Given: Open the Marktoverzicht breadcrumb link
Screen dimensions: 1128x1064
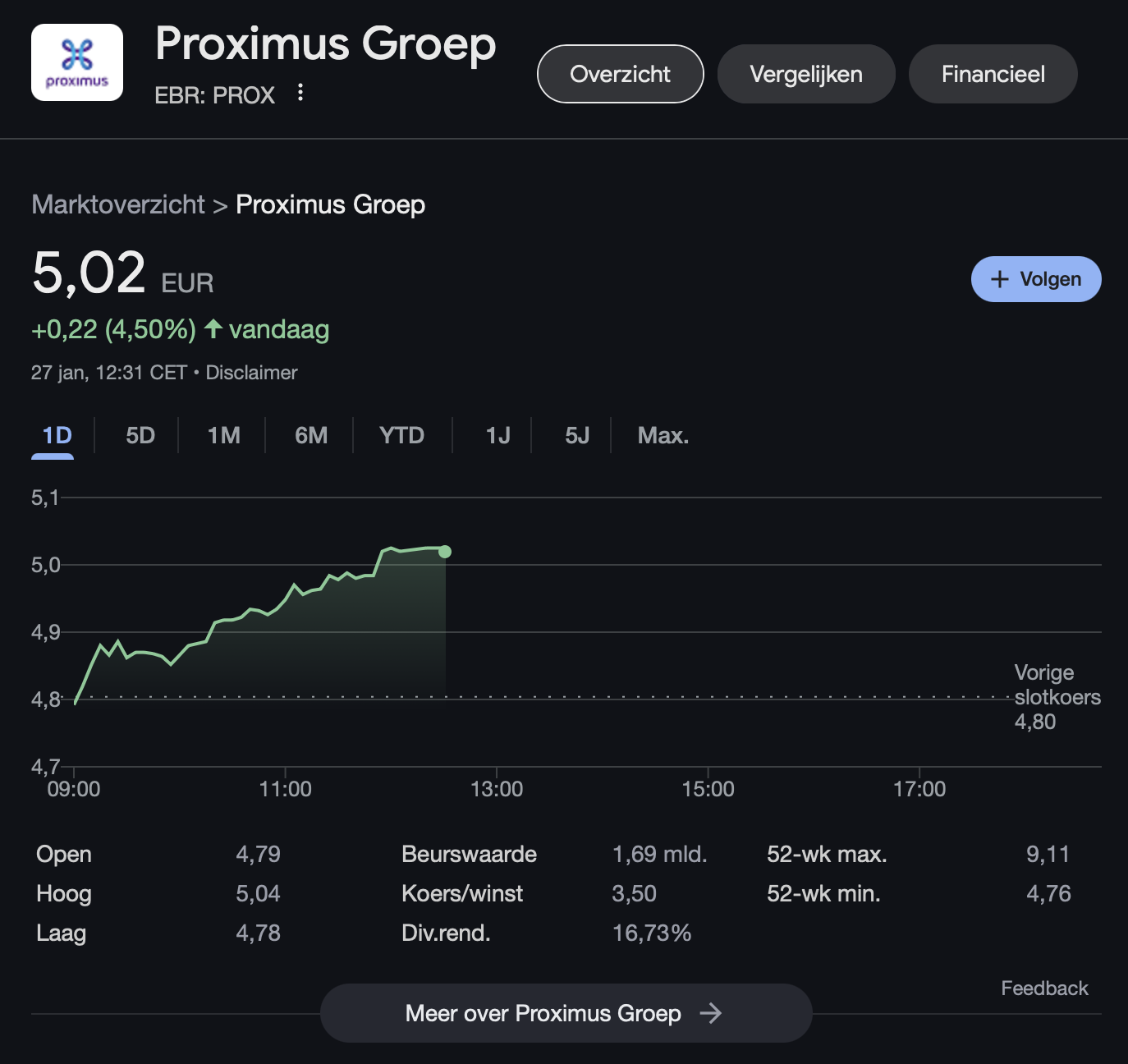Looking at the screenshot, I should (118, 204).
